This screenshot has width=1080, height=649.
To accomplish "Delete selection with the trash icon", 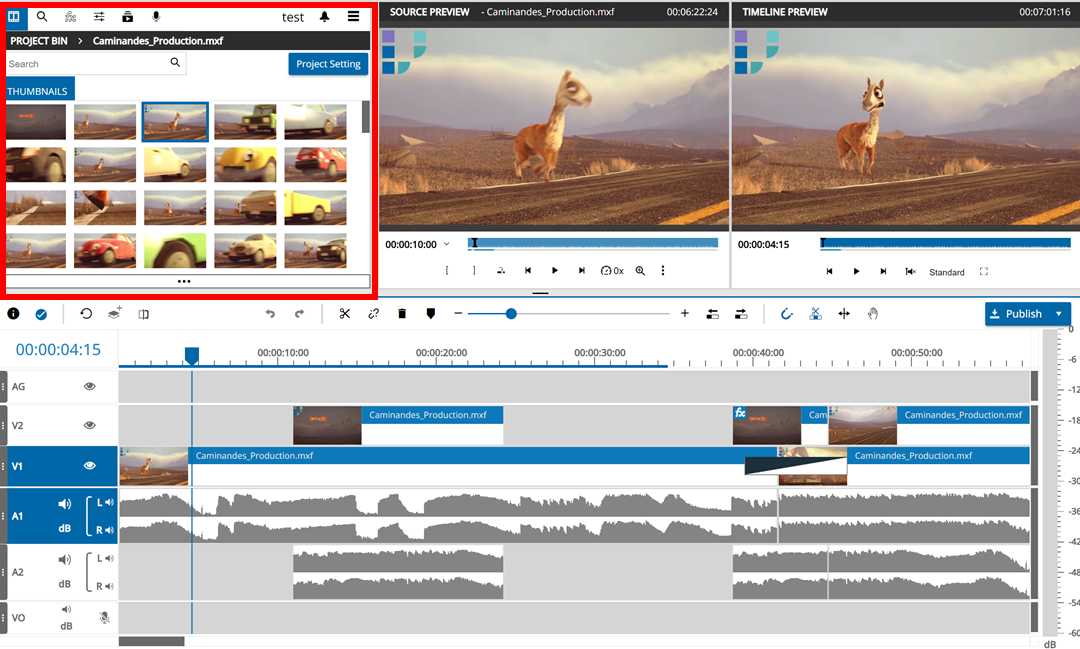I will pyautogui.click(x=402, y=314).
